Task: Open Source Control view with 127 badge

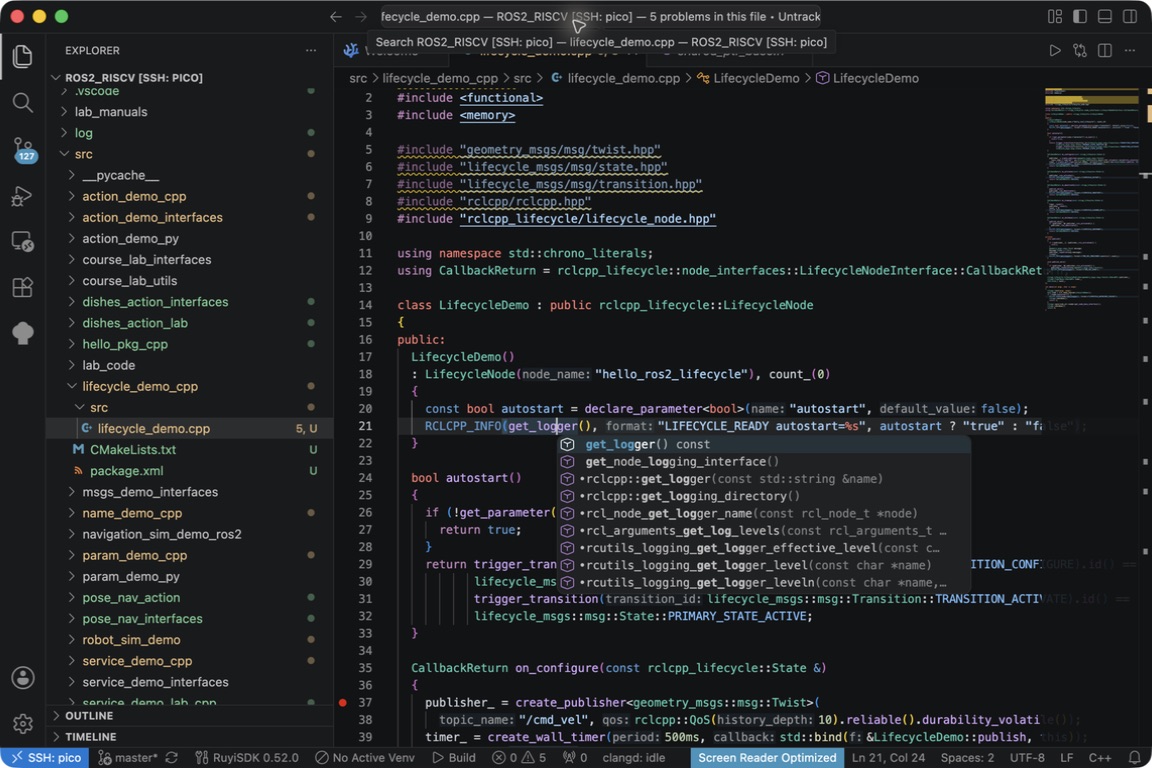Action: [23, 149]
